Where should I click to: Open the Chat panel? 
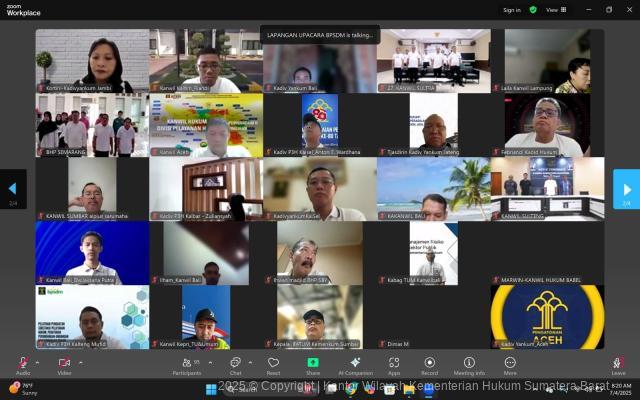click(x=235, y=363)
